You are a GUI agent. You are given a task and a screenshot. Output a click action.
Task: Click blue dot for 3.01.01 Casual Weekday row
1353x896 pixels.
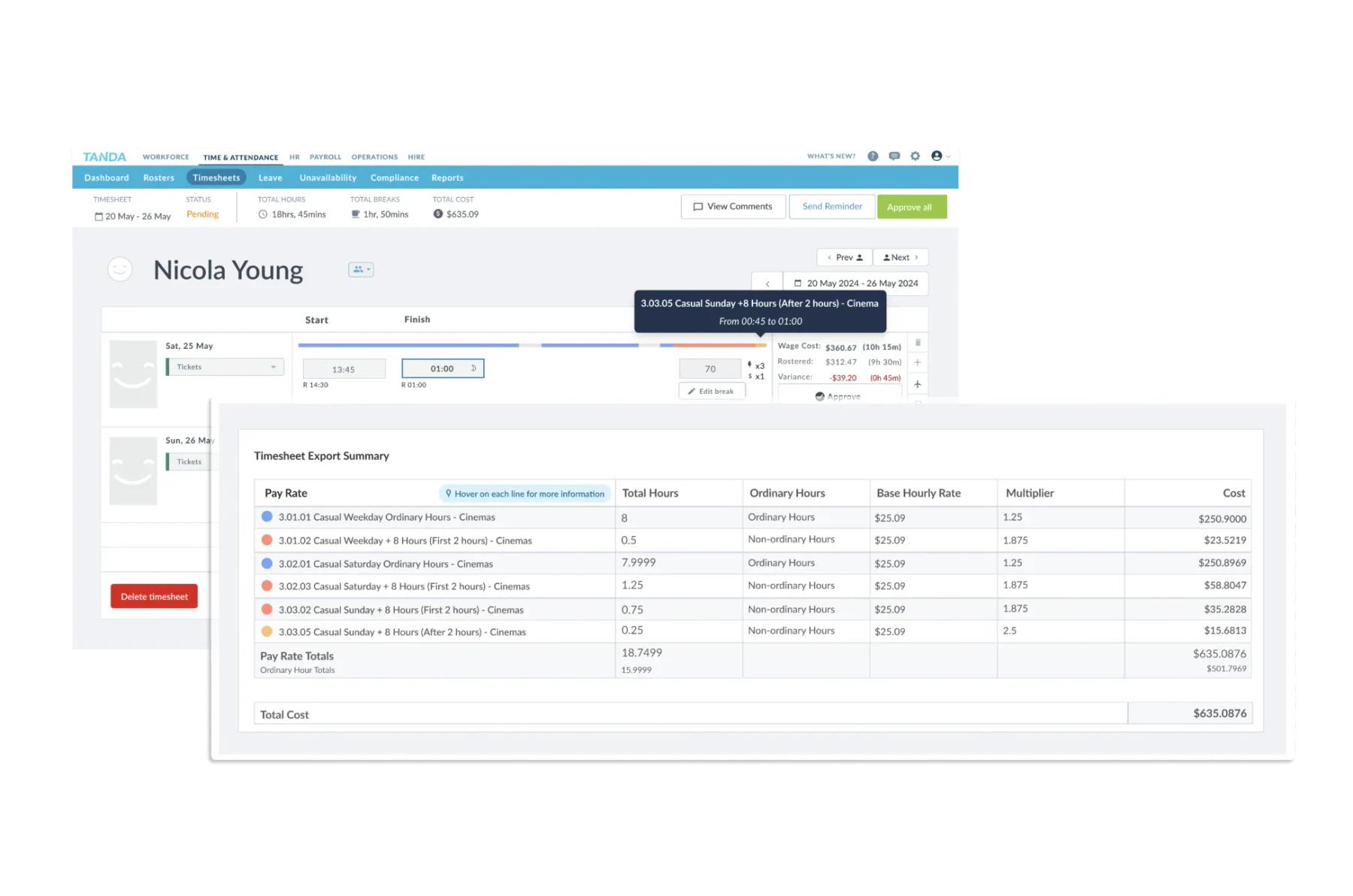[267, 516]
